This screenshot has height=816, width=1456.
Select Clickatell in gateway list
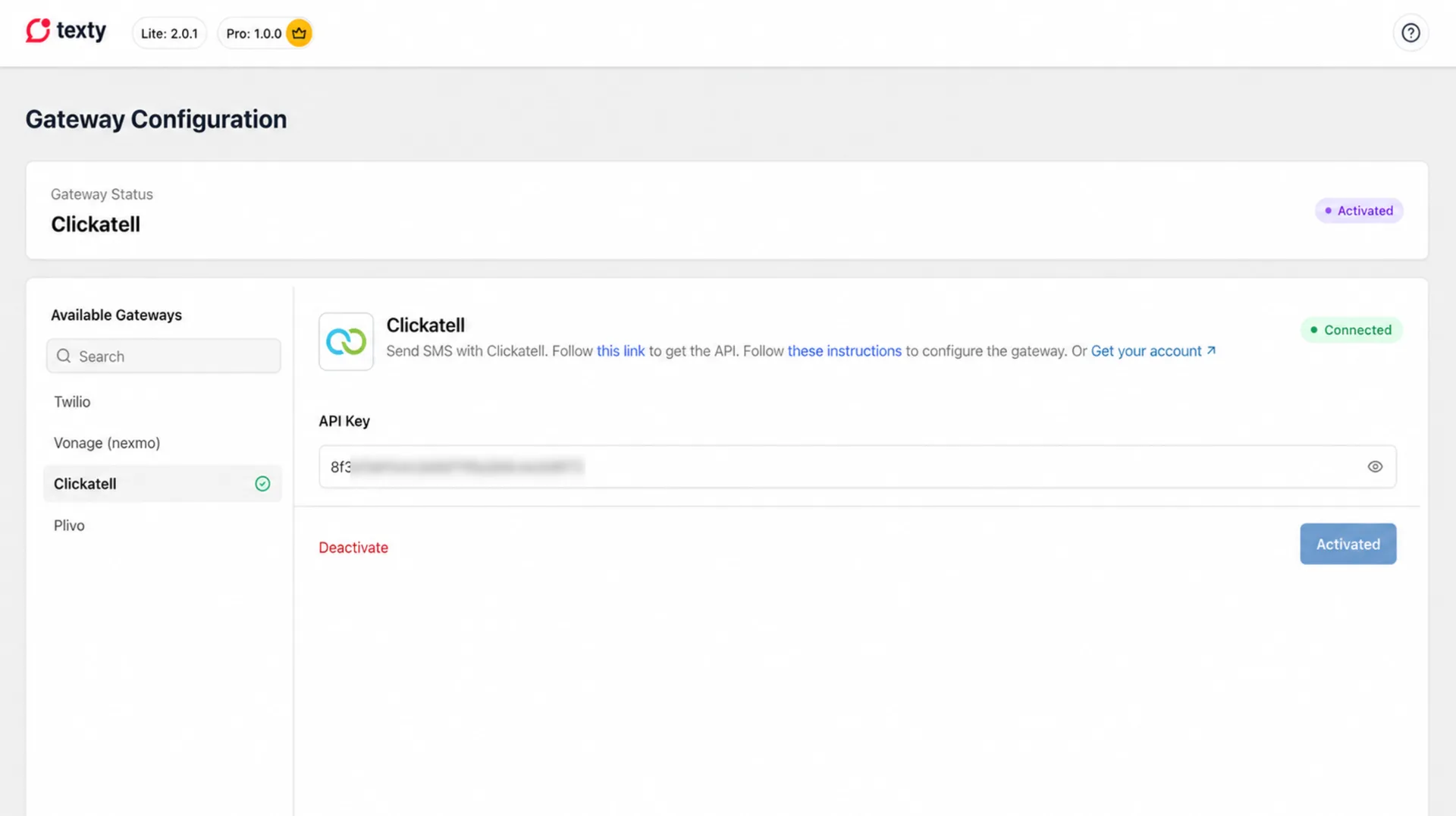pyautogui.click(x=162, y=484)
